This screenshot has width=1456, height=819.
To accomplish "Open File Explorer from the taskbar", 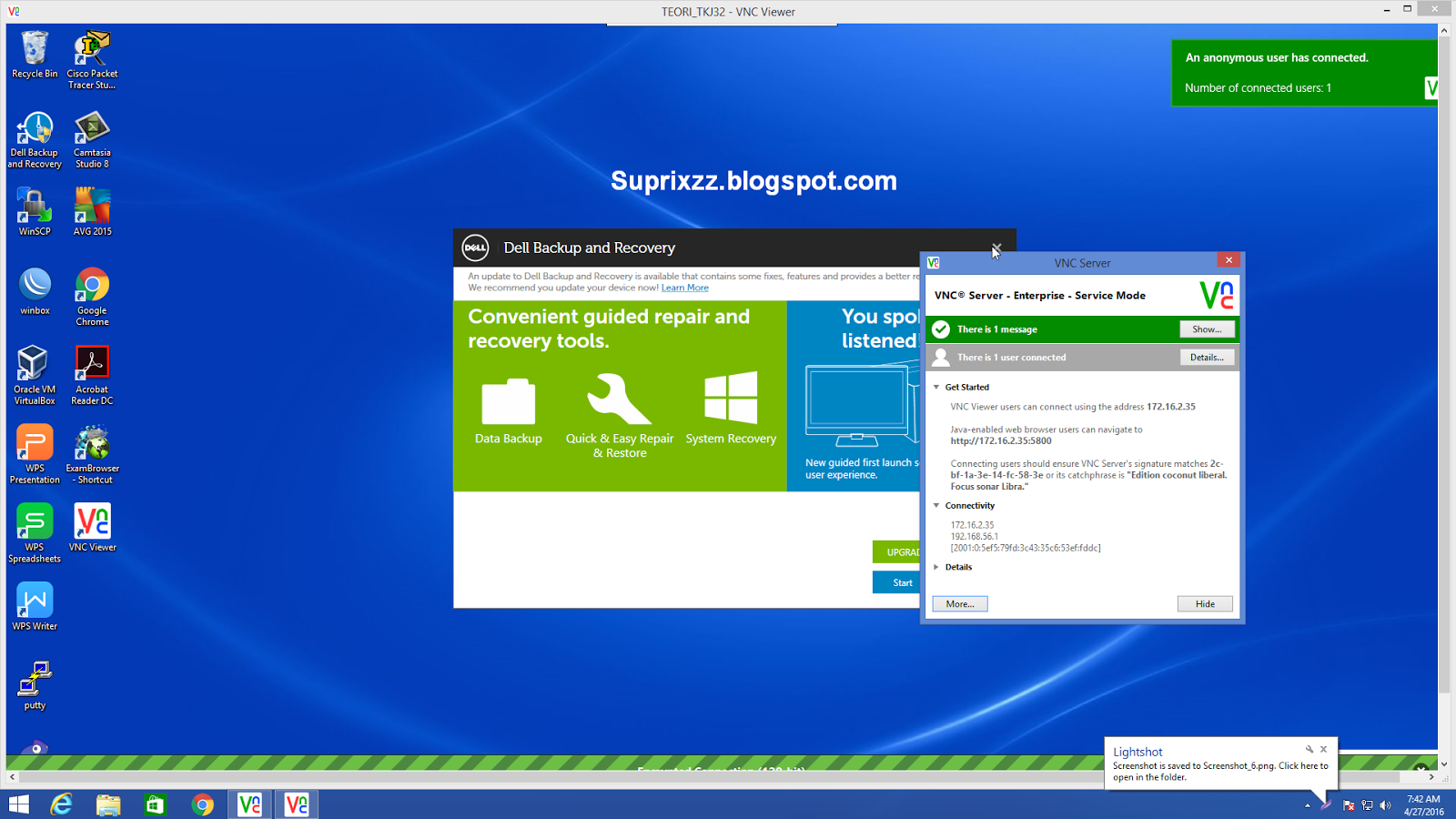I will coord(108,804).
